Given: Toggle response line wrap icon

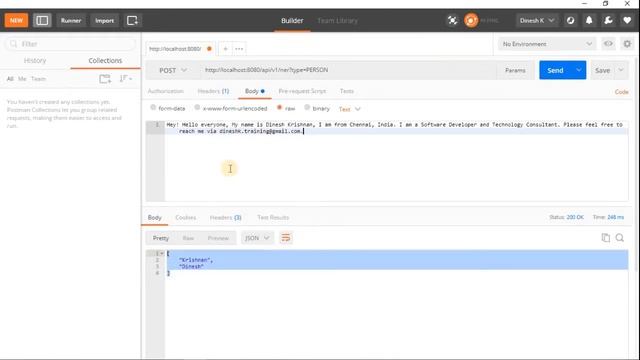Looking at the screenshot, I should (286, 238).
